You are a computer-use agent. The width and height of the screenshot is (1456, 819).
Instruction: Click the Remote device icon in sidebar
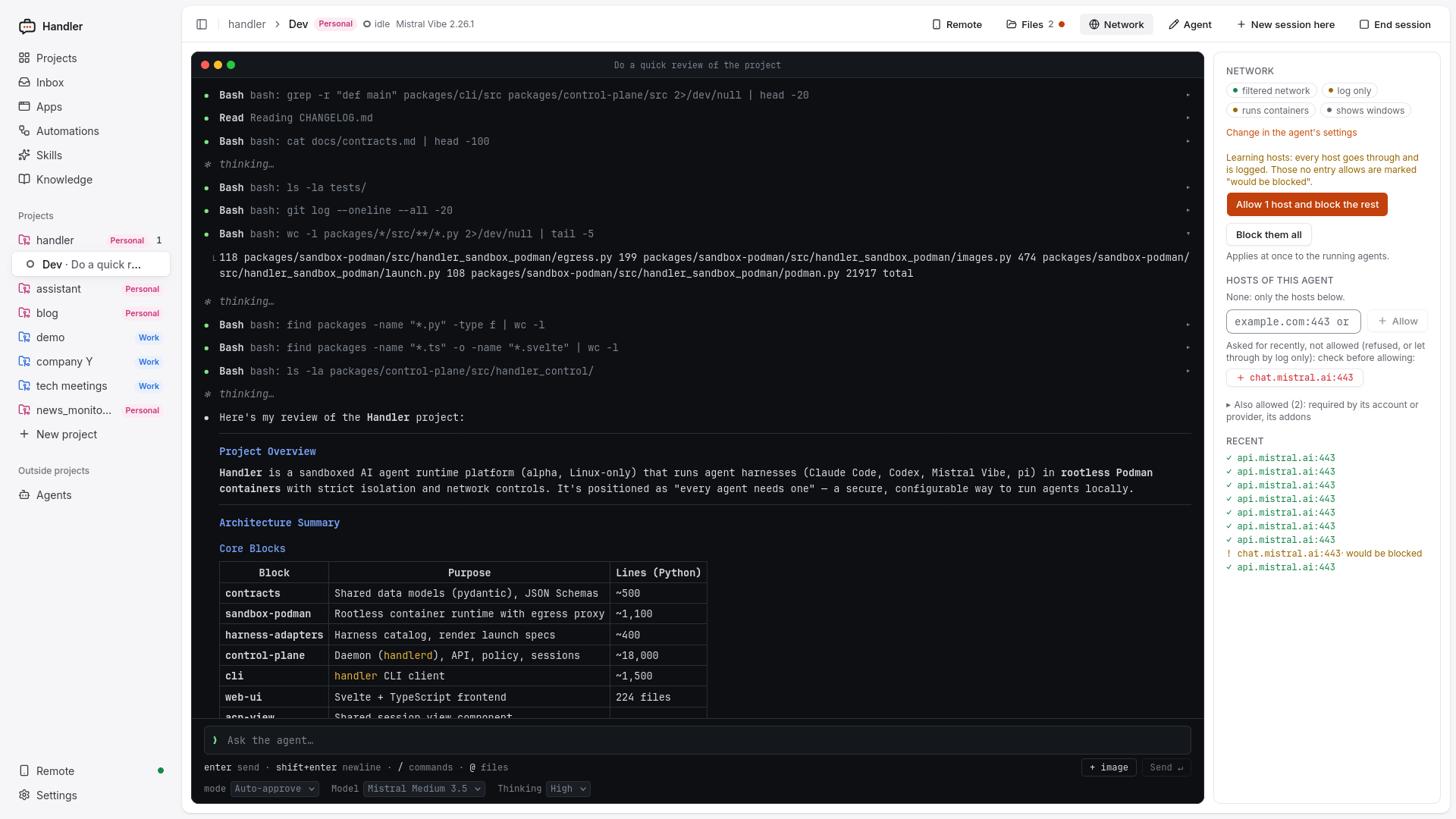pyautogui.click(x=24, y=771)
